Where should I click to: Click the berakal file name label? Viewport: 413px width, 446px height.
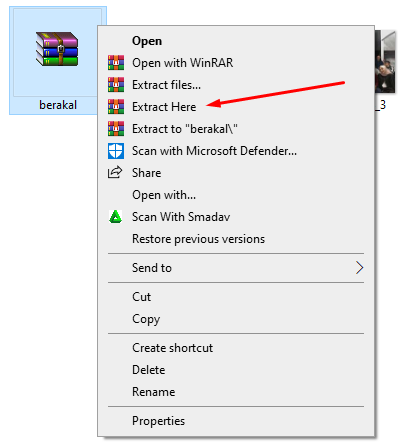tap(58, 105)
